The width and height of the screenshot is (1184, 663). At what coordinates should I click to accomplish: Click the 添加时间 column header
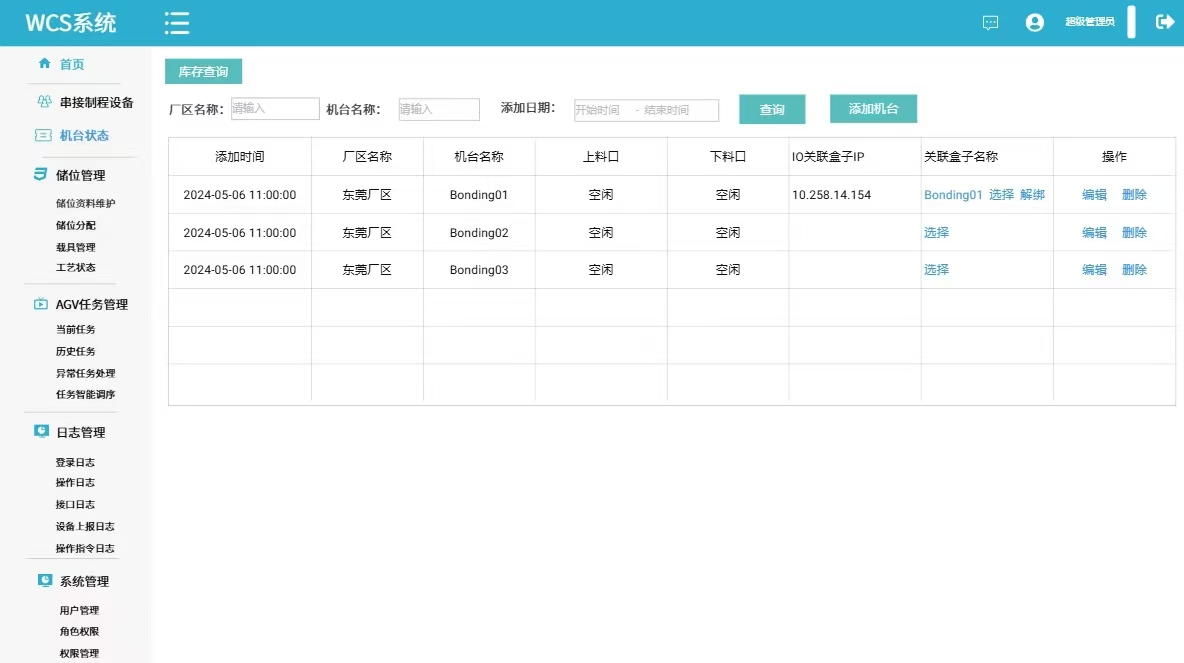click(239, 156)
